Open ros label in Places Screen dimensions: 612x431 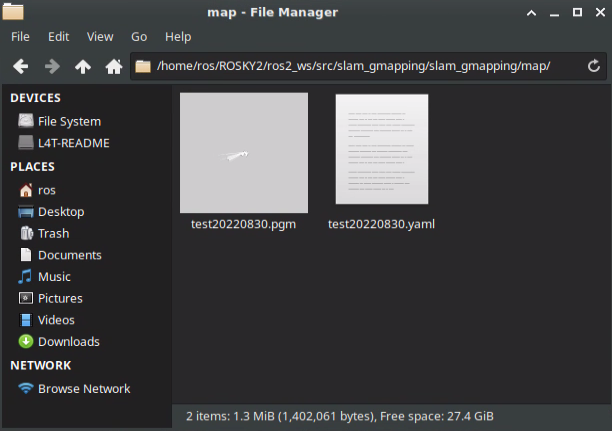47,191
